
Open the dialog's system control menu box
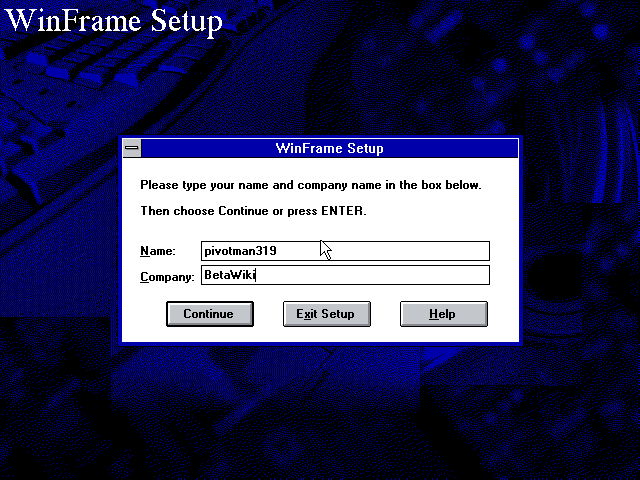132,148
